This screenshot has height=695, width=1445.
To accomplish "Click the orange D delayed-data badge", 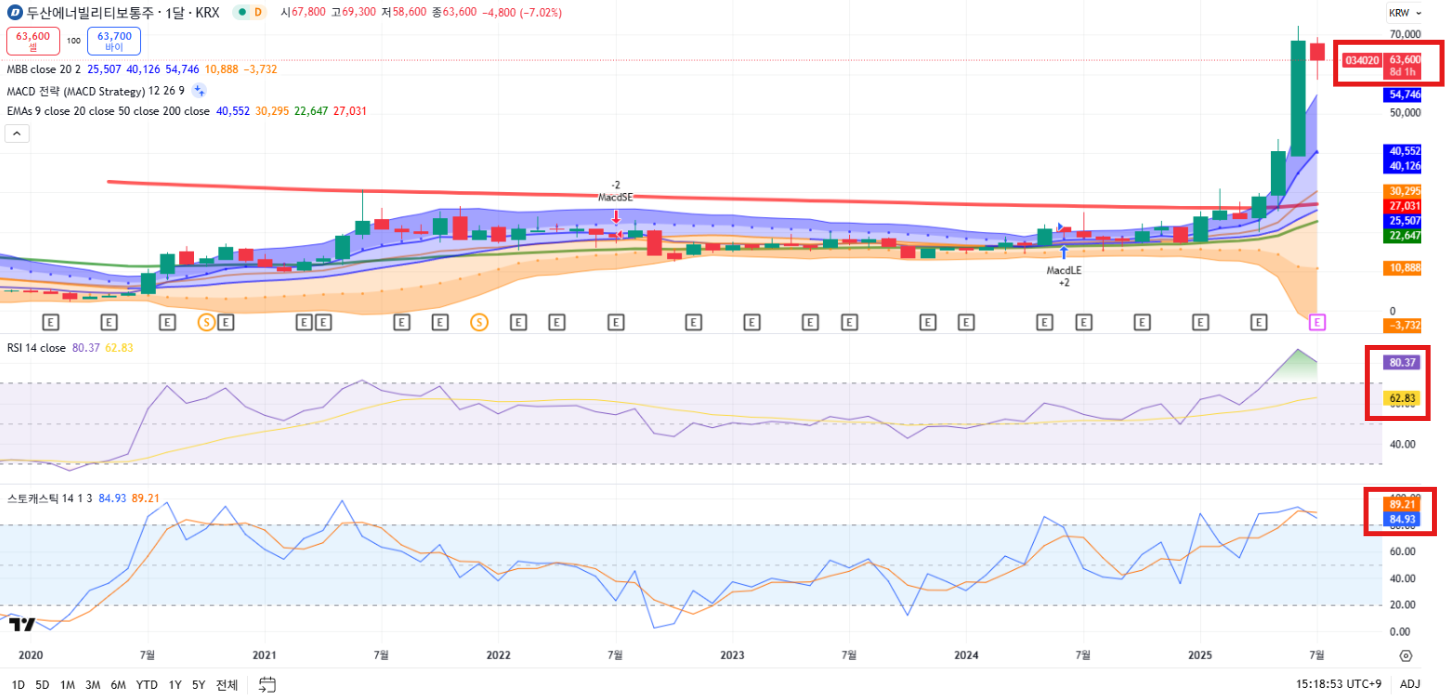I will tap(258, 13).
